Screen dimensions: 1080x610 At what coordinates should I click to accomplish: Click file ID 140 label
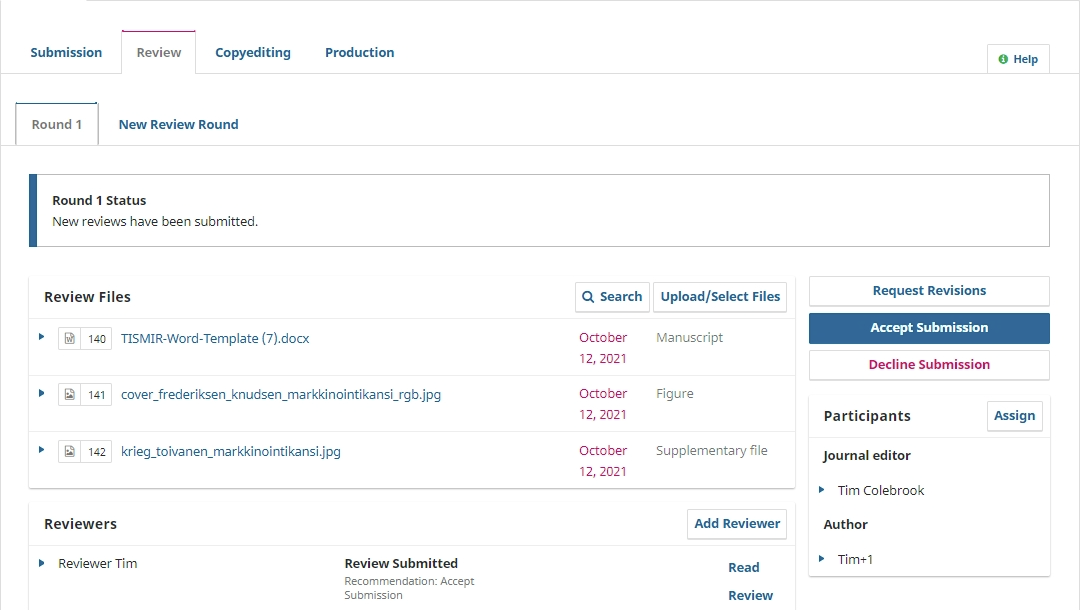97,339
